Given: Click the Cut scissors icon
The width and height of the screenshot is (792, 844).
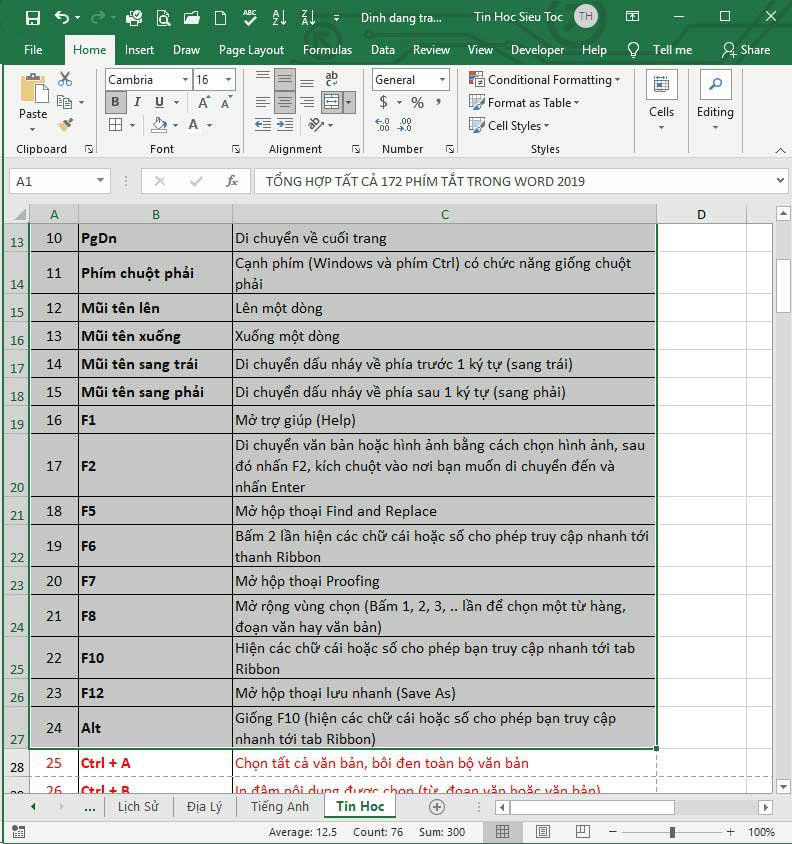Looking at the screenshot, I should coord(65,79).
